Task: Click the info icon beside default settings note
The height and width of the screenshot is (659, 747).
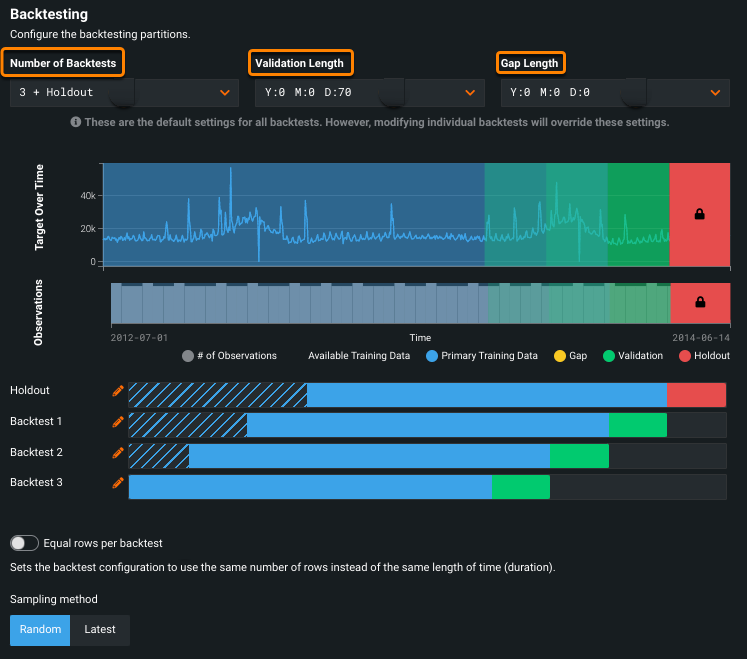Action: click(75, 122)
